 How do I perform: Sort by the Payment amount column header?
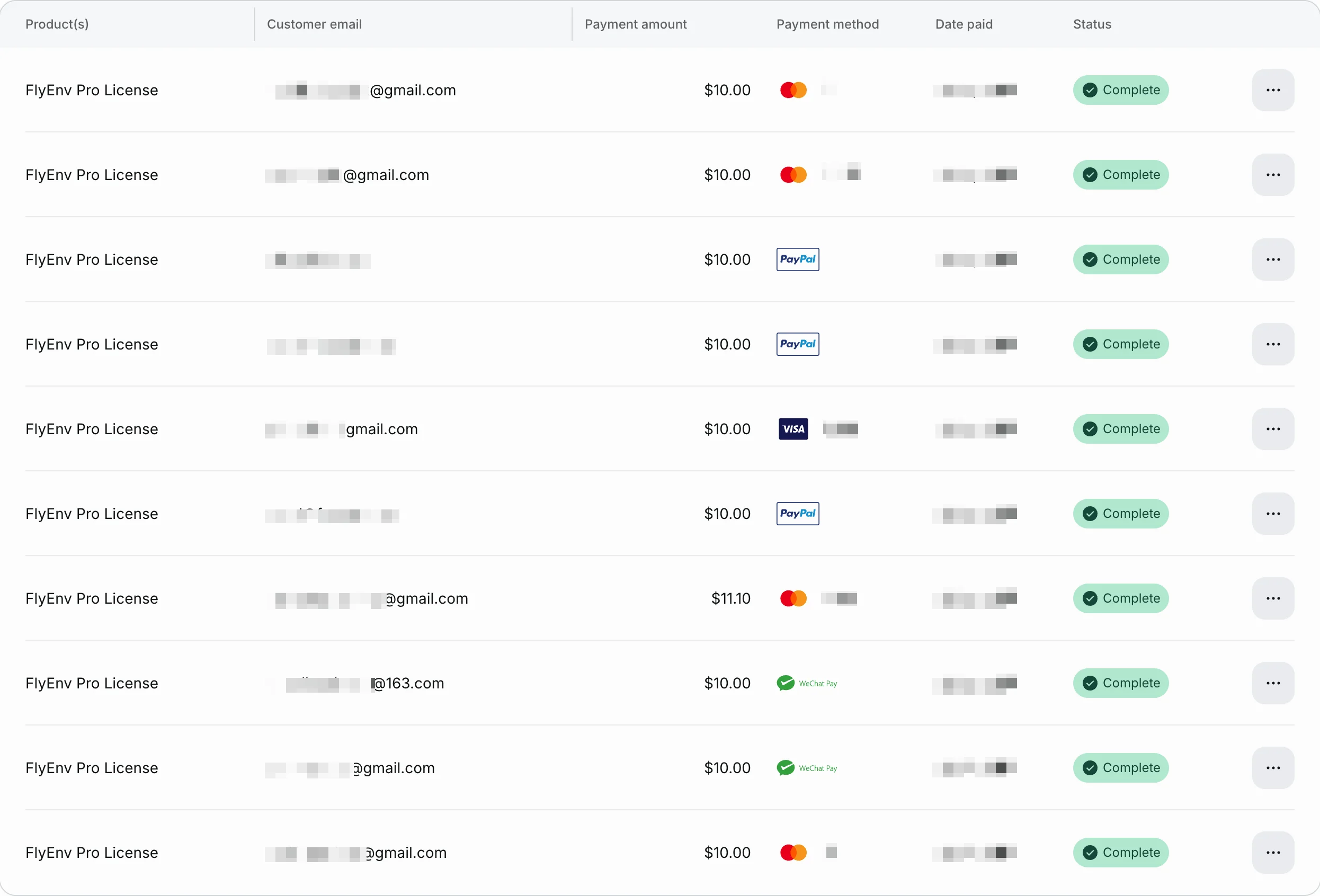[x=636, y=24]
